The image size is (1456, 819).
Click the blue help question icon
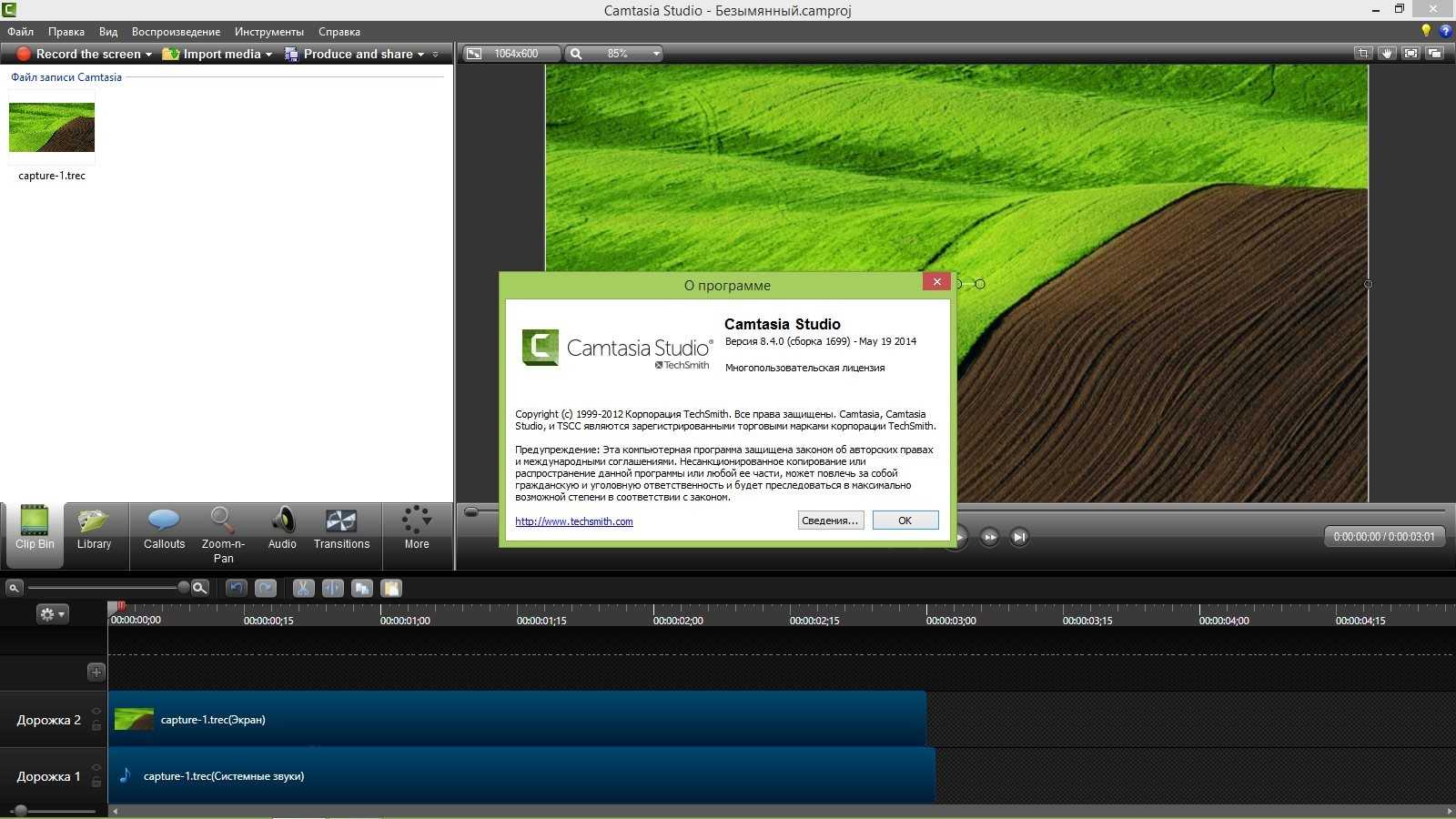(1445, 31)
